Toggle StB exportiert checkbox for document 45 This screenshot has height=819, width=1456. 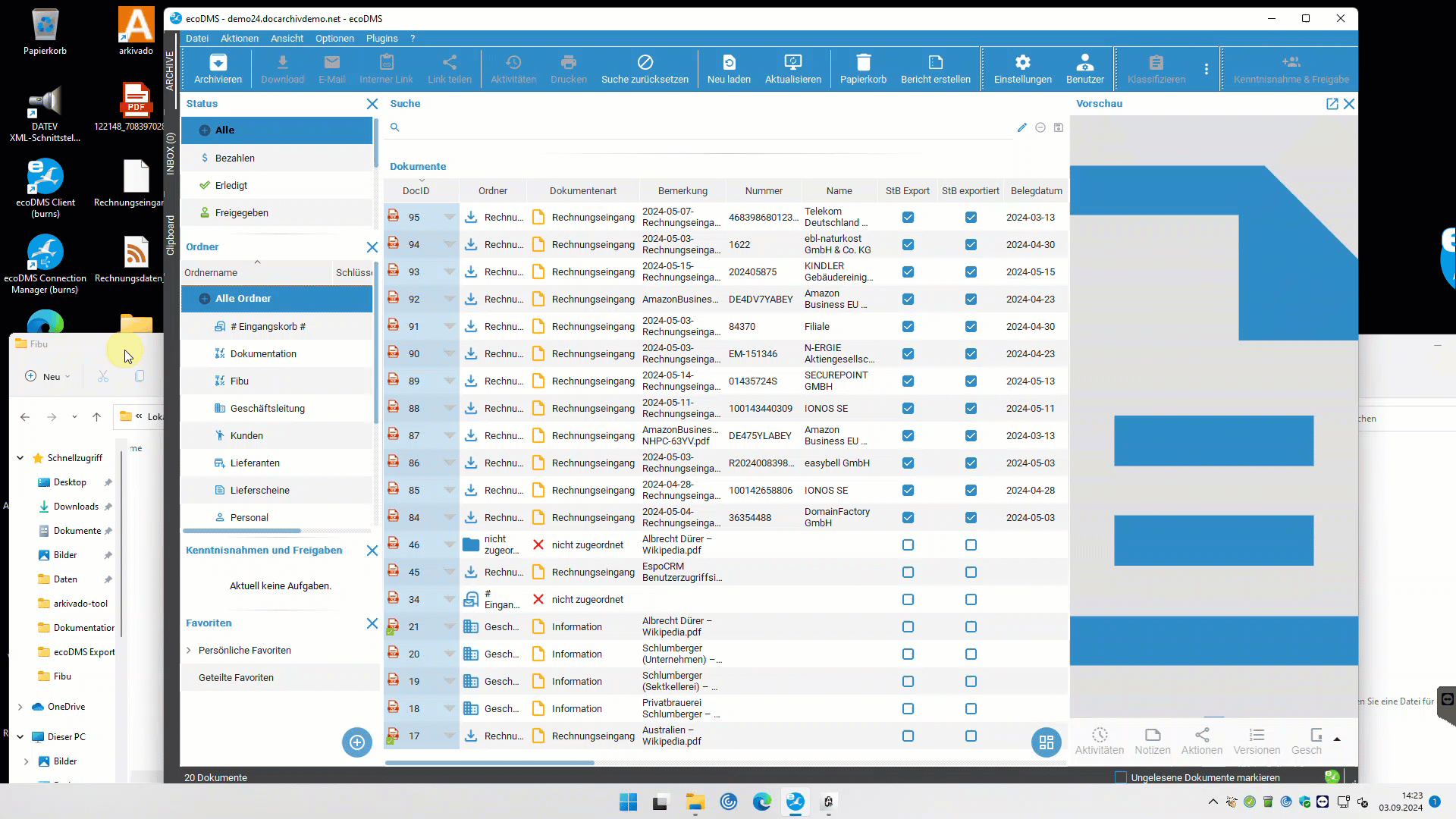pyautogui.click(x=971, y=573)
